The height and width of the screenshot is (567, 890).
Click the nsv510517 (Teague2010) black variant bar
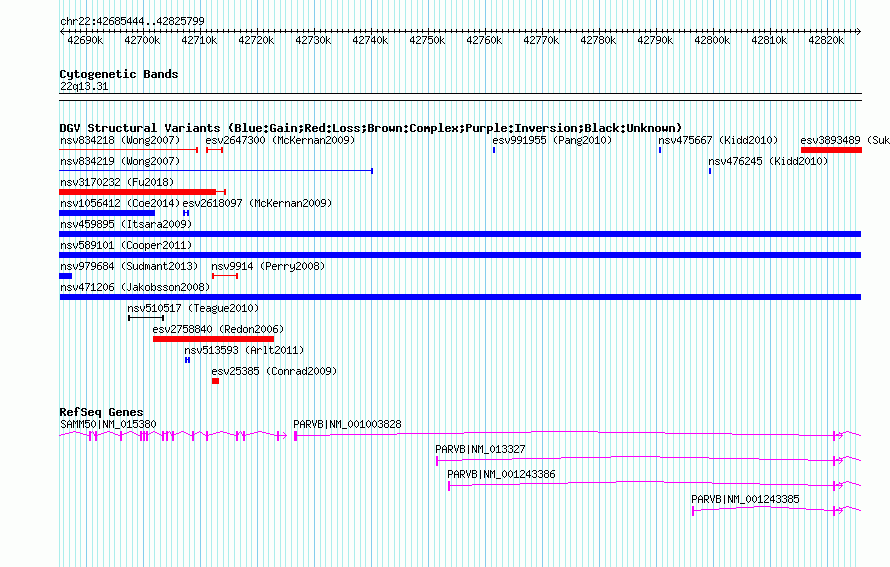pos(146,318)
